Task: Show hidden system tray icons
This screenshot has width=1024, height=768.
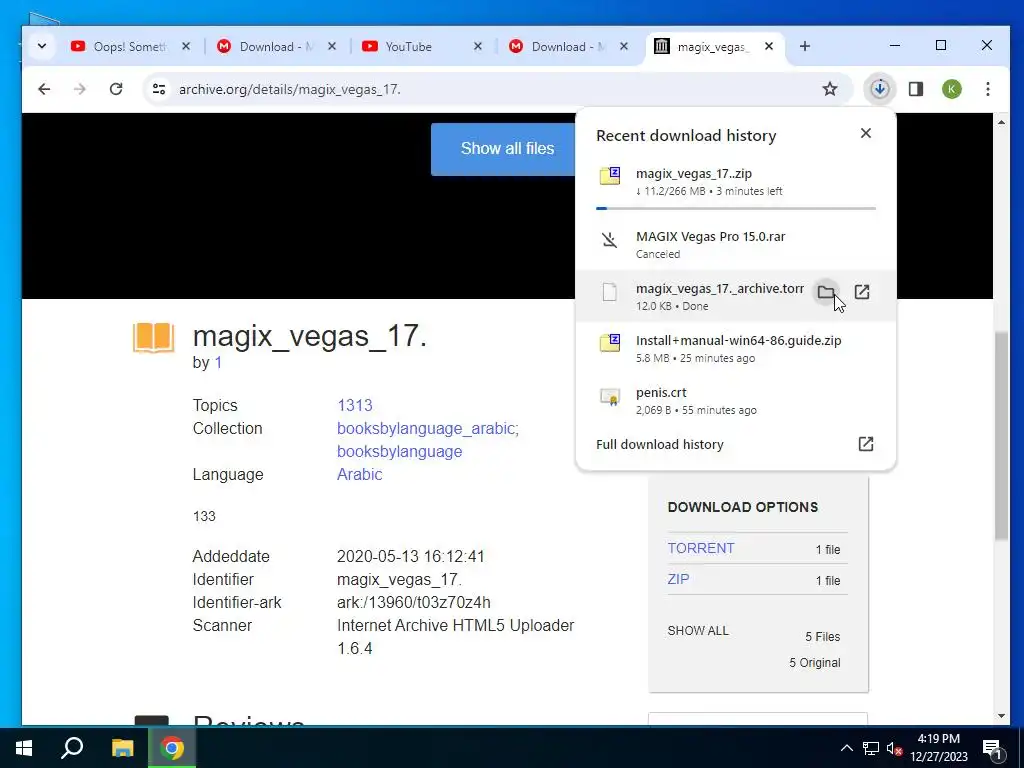Action: click(x=846, y=748)
